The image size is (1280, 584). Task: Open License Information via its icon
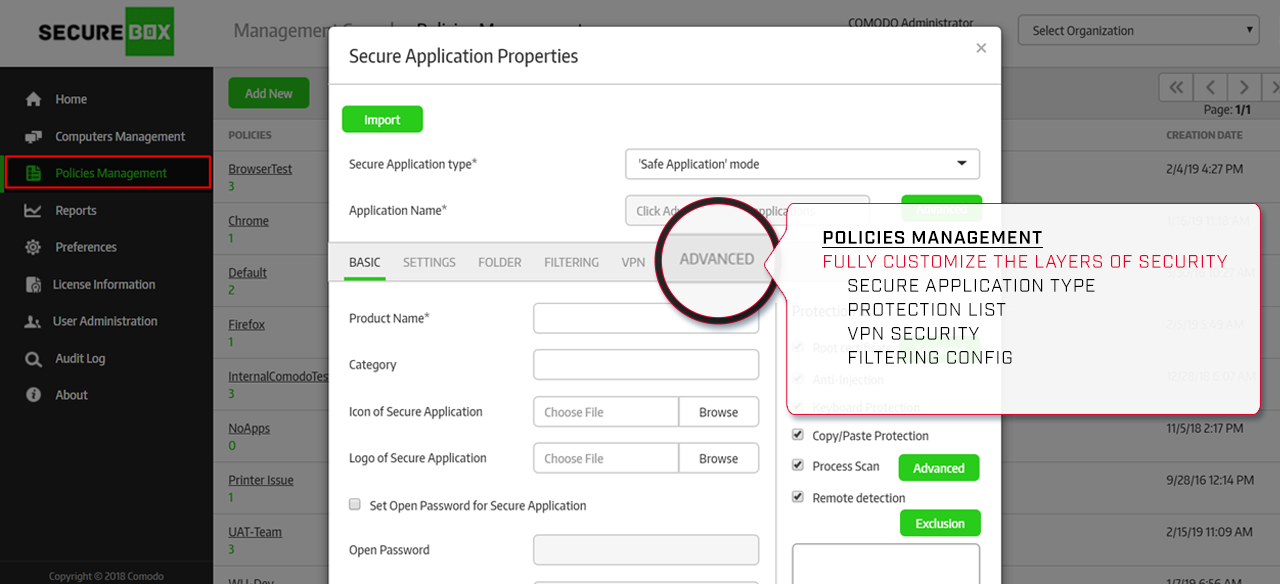coord(33,284)
